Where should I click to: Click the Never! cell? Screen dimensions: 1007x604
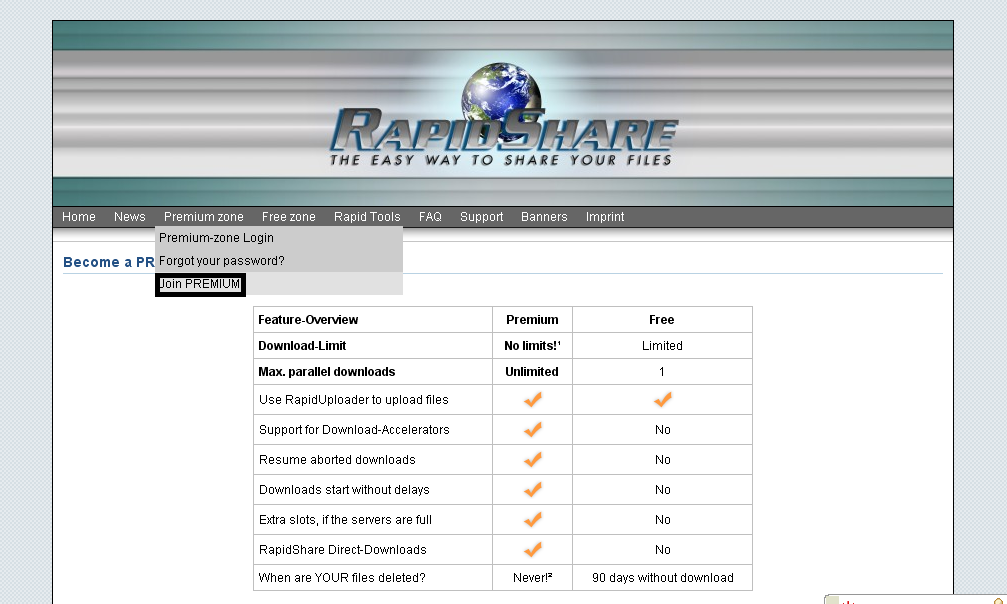click(532, 578)
